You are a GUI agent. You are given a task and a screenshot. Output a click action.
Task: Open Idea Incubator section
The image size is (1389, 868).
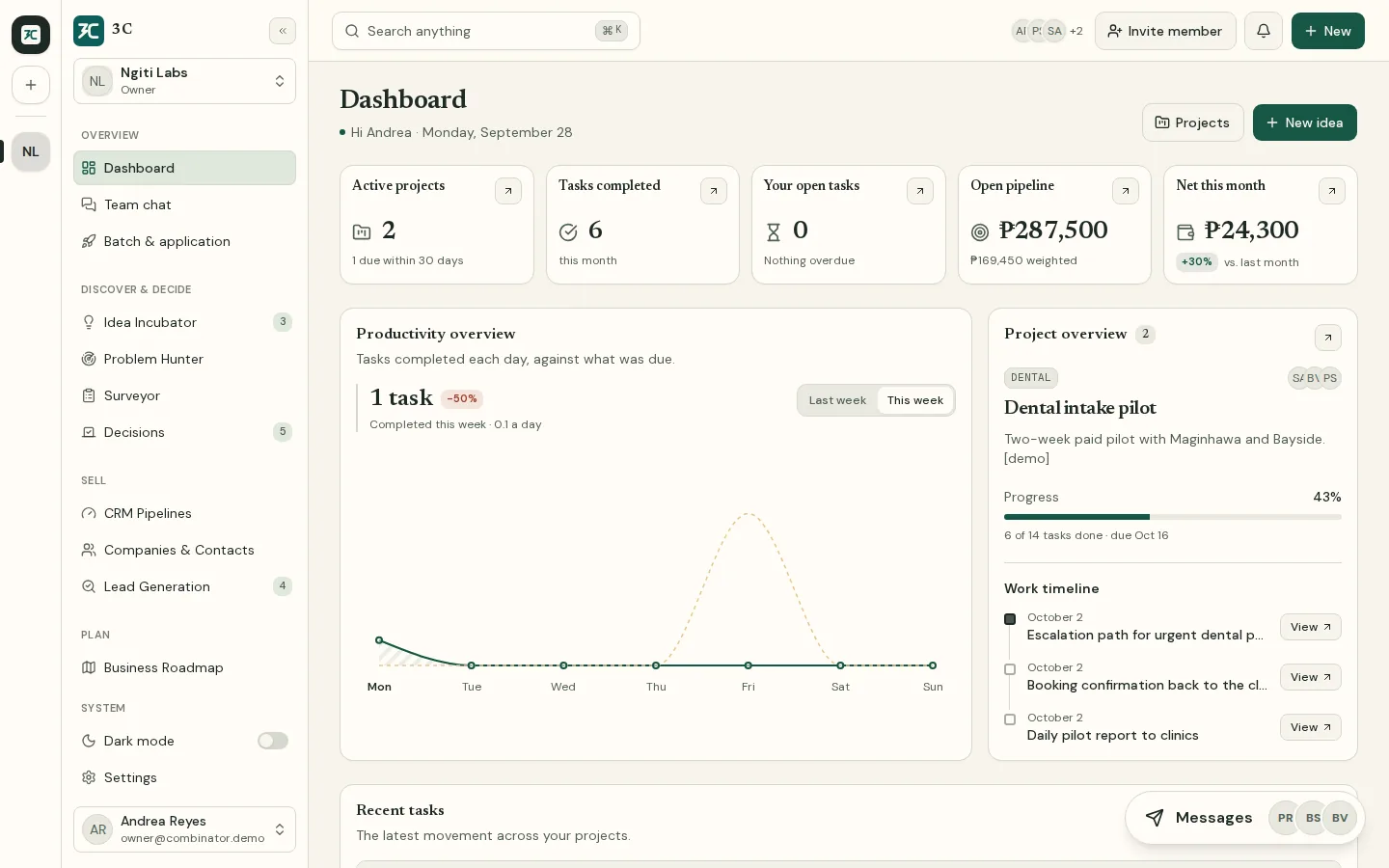tap(184, 322)
